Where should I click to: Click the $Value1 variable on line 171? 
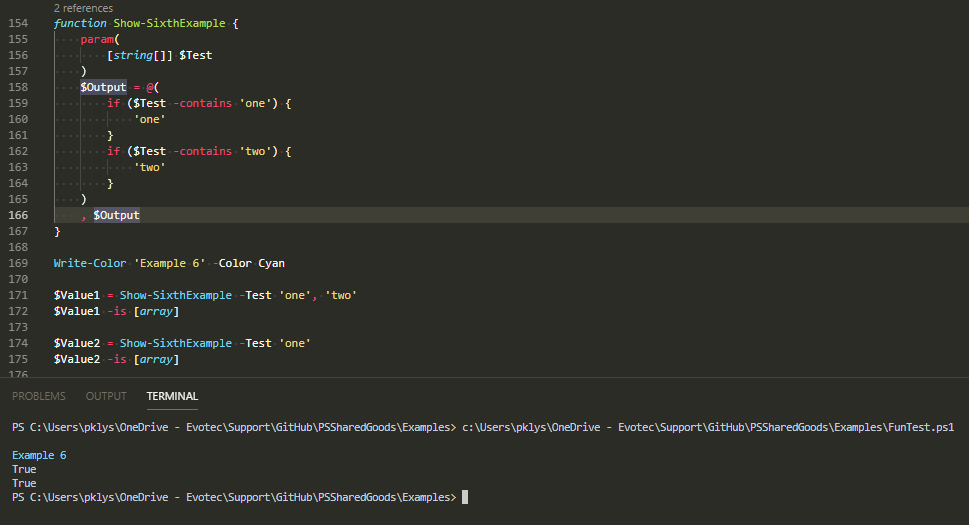(76, 296)
